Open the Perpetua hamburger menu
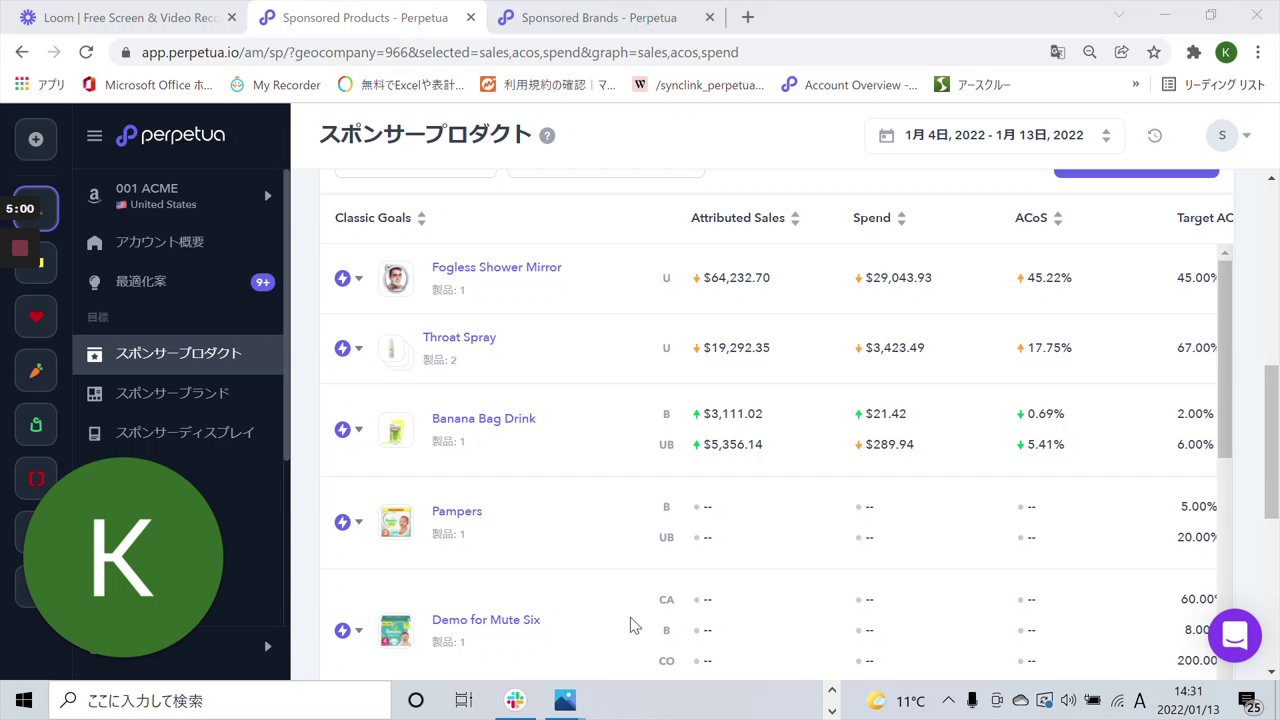1280x720 pixels. click(94, 136)
